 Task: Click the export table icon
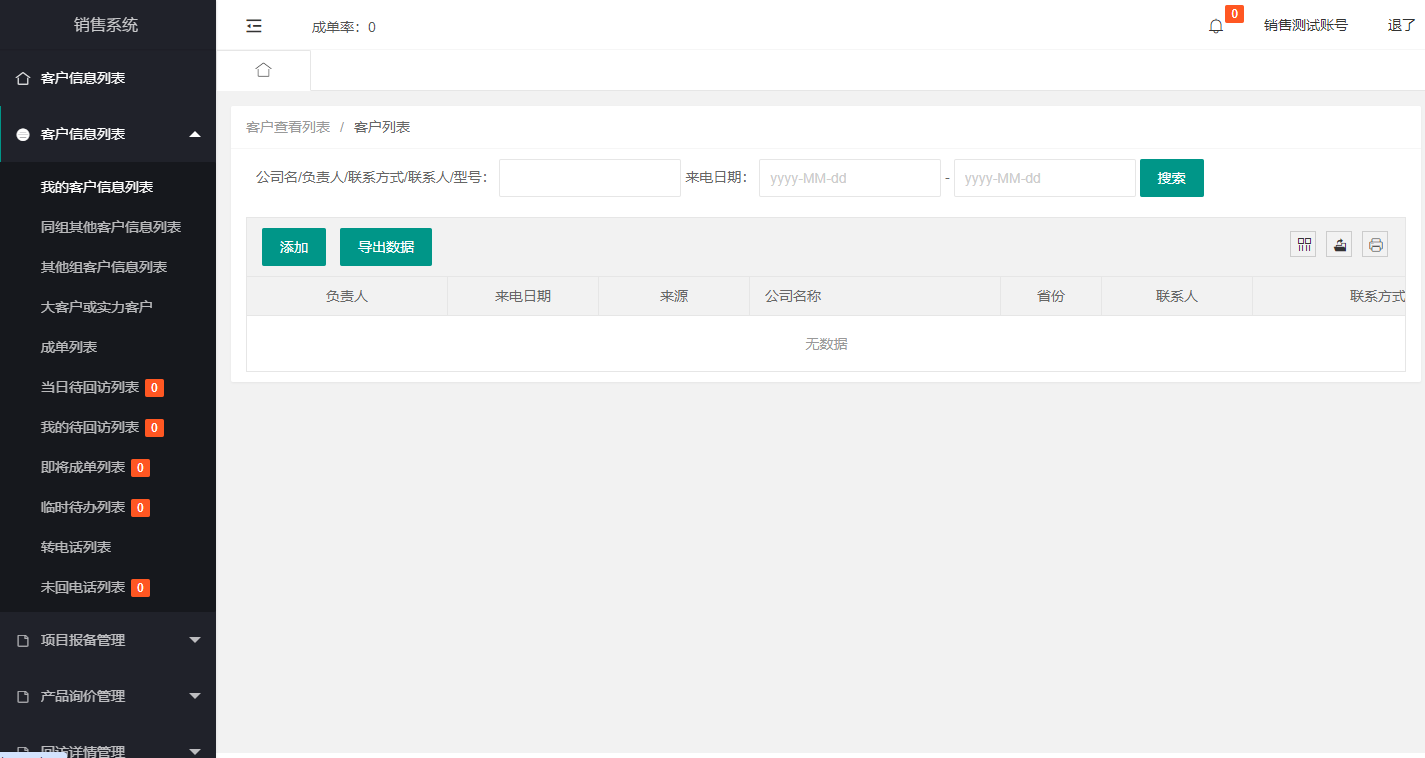tap(1339, 244)
